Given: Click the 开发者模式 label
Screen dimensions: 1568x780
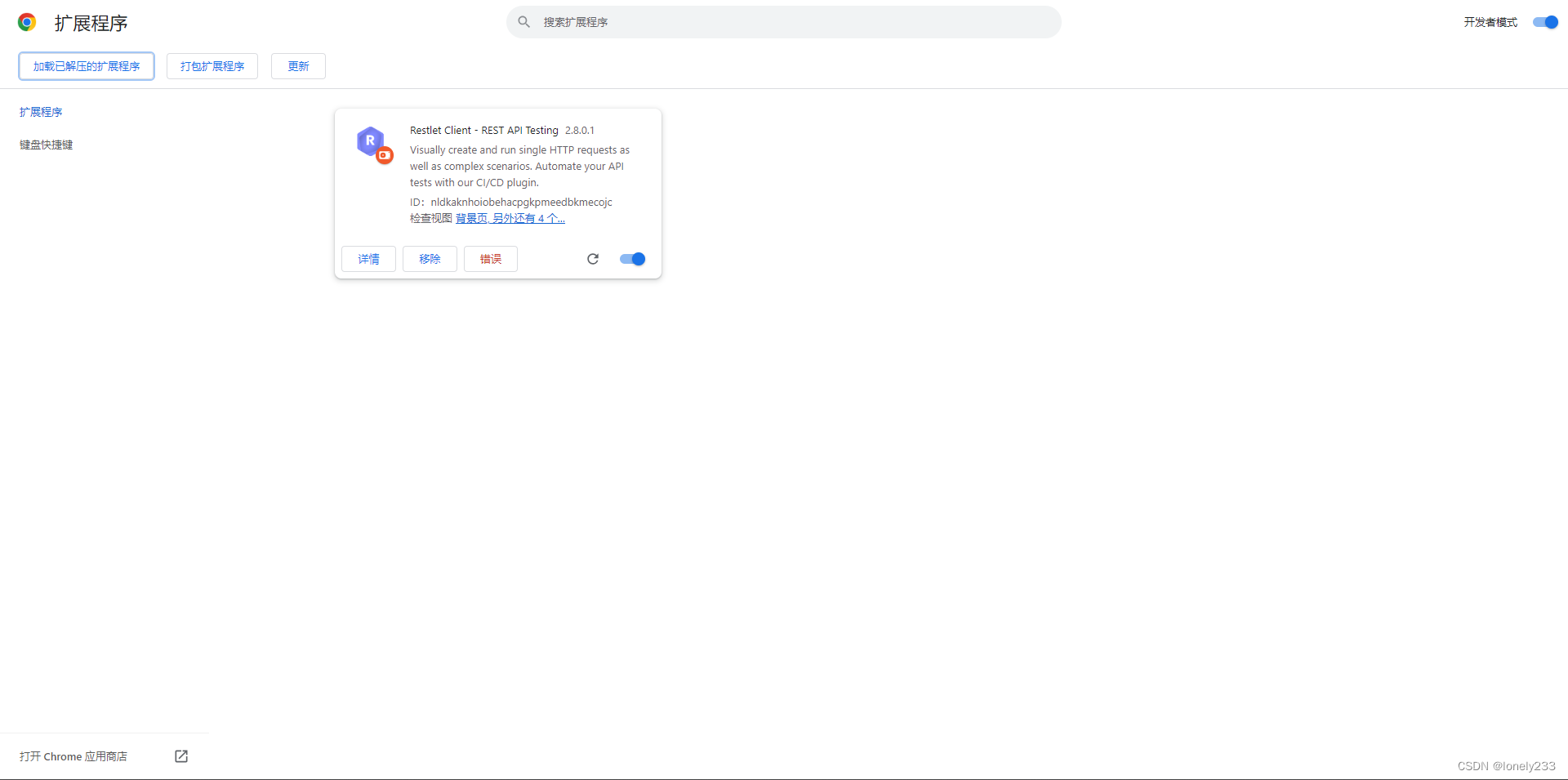Looking at the screenshot, I should coord(1490,22).
